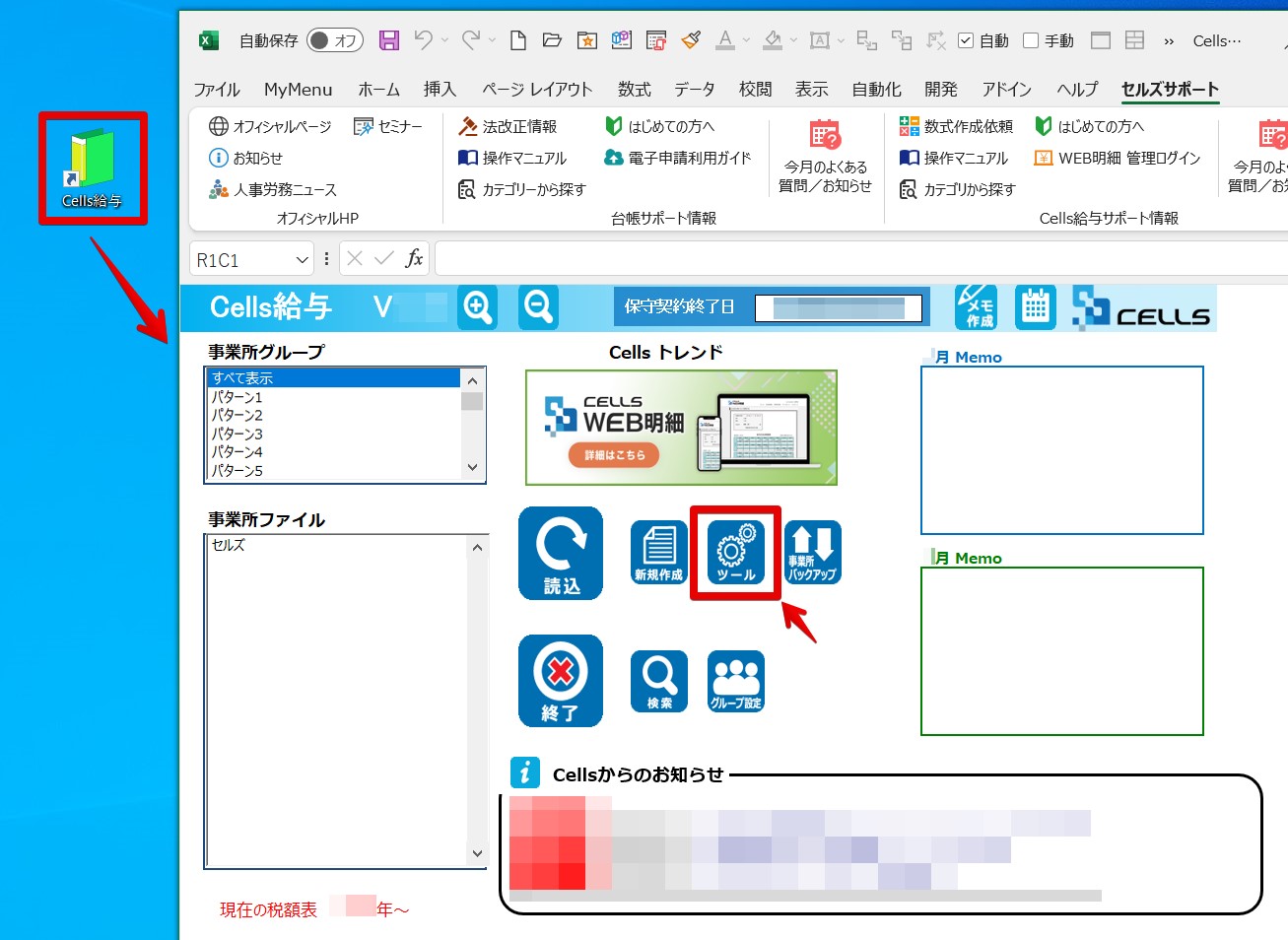Switch to the ホーム ribbon tab

click(378, 90)
